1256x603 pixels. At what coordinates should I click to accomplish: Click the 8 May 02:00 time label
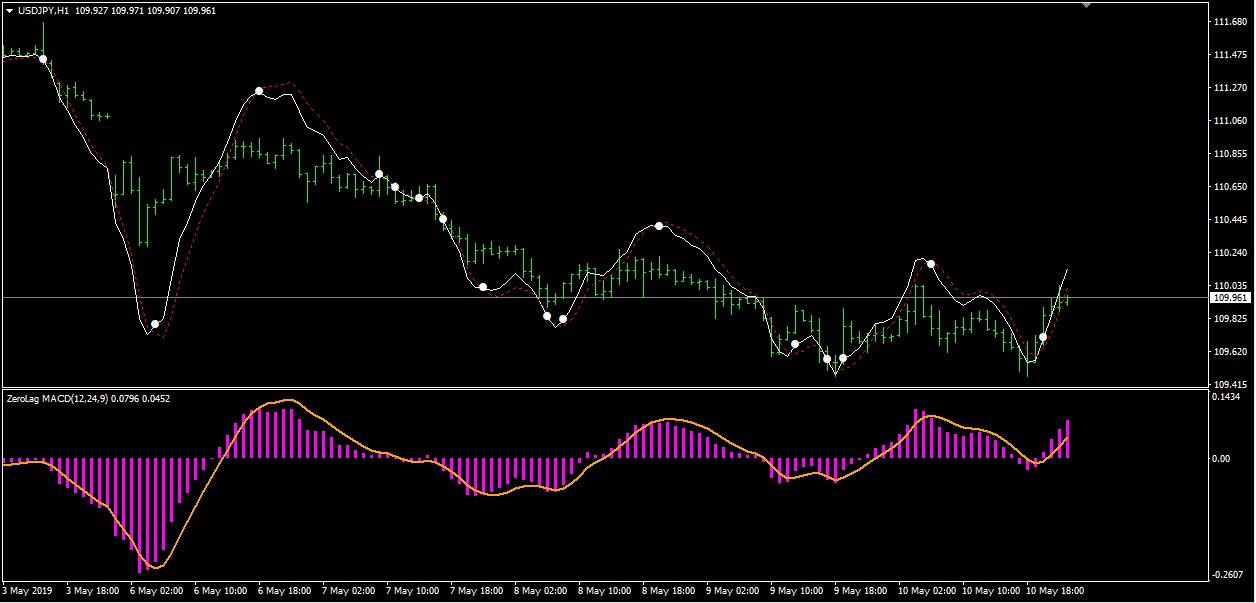click(x=540, y=591)
